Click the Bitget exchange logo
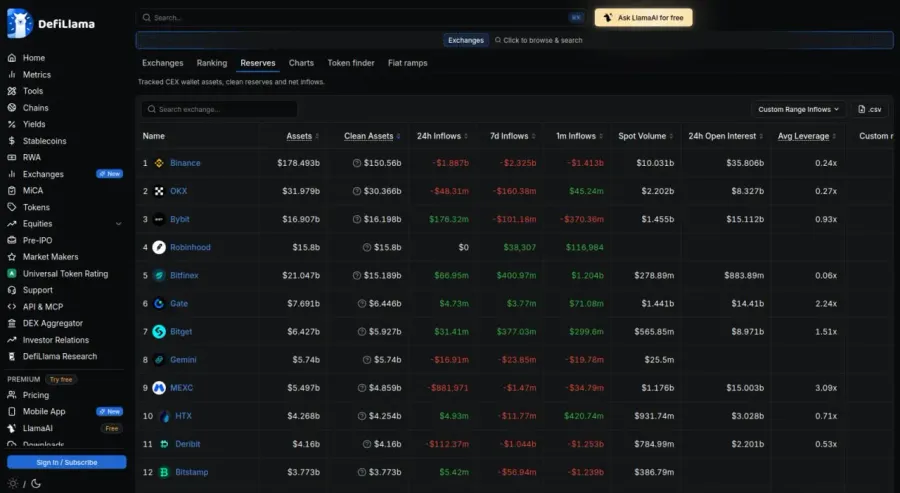The height and width of the screenshot is (493, 900). pyautogui.click(x=159, y=332)
